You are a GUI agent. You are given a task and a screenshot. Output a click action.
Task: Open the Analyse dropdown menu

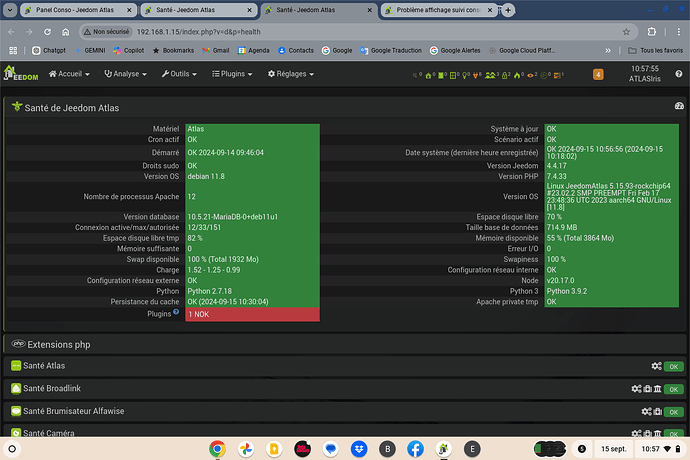pyautogui.click(x=125, y=74)
